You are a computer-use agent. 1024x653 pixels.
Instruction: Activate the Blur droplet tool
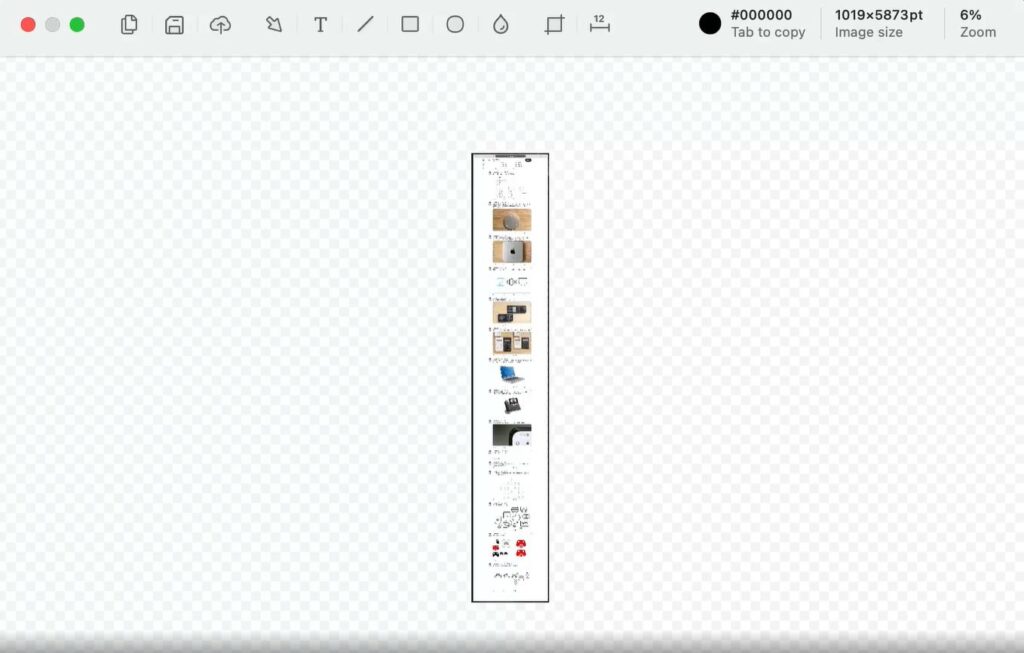click(x=501, y=25)
